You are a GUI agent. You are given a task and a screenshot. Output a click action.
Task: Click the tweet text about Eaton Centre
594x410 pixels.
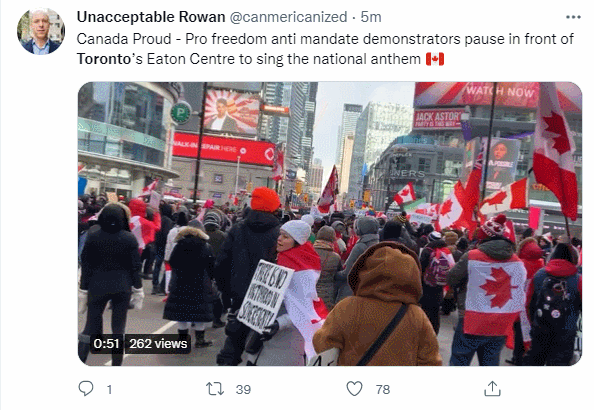click(325, 49)
